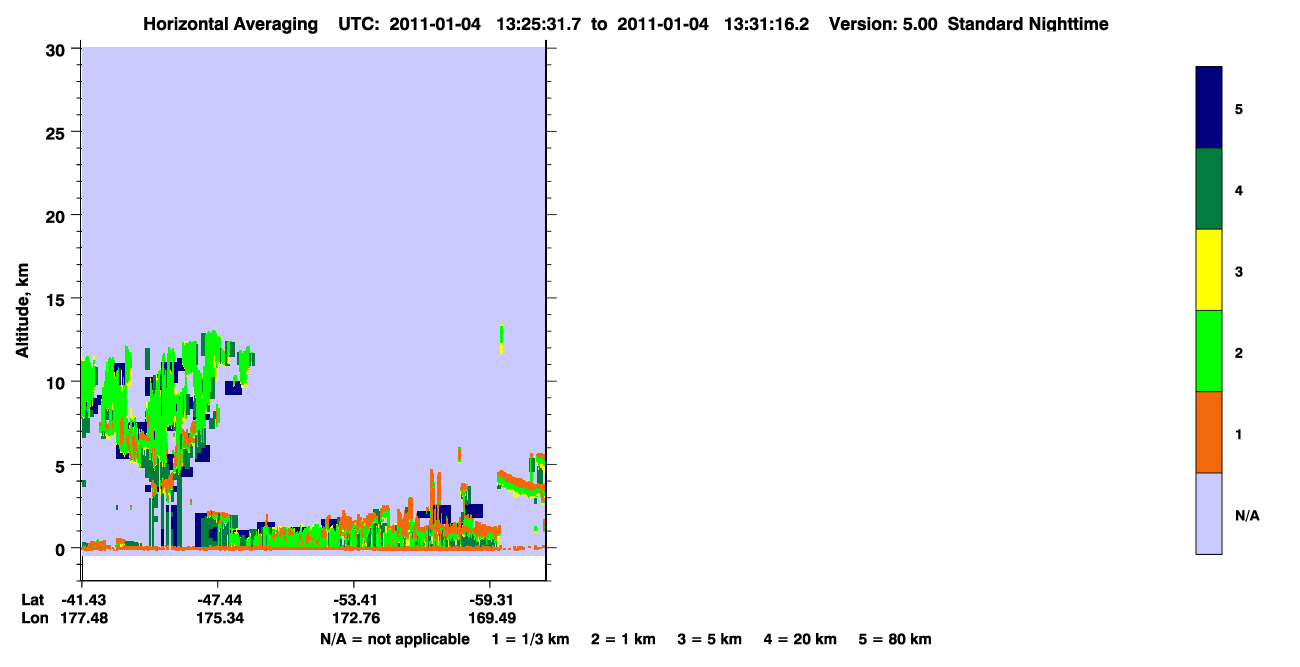Image resolution: width=1300 pixels, height=667 pixels.
Task: Click the colorbar label 3
Action: (1239, 272)
